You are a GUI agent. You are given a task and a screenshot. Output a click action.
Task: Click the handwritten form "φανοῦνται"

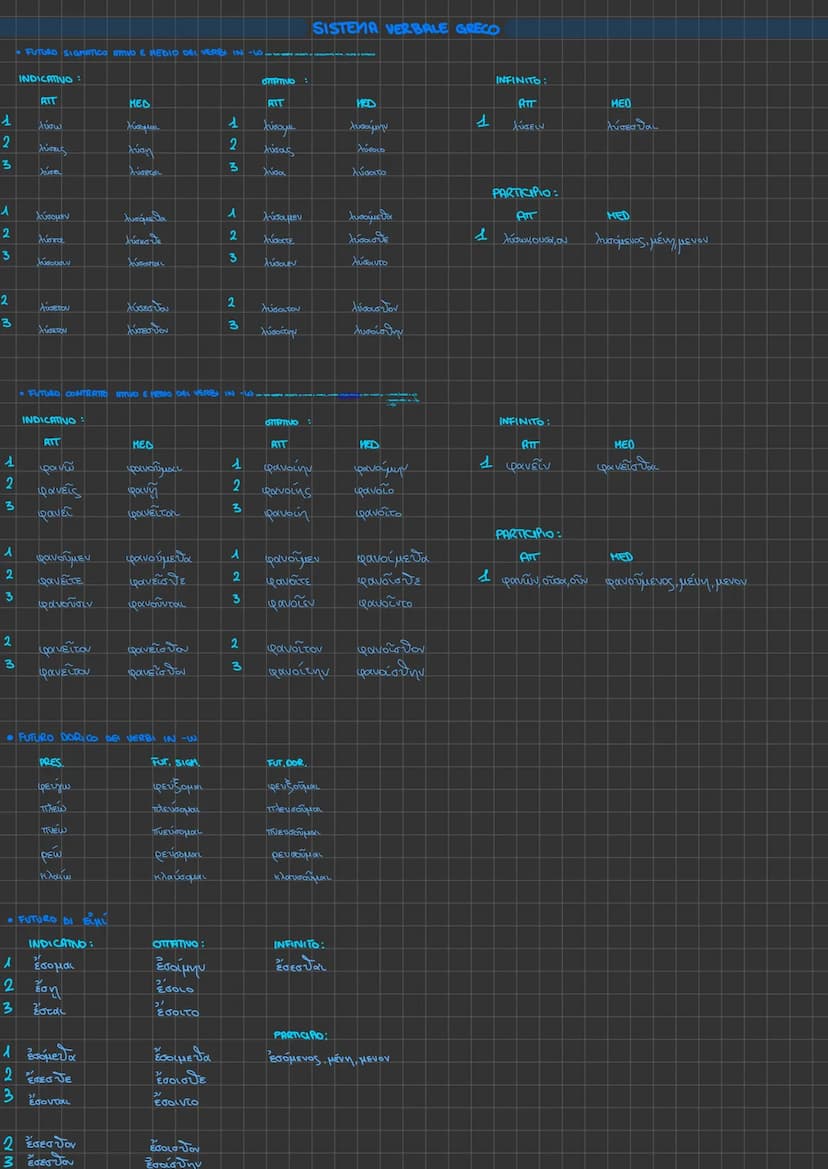click(159, 603)
